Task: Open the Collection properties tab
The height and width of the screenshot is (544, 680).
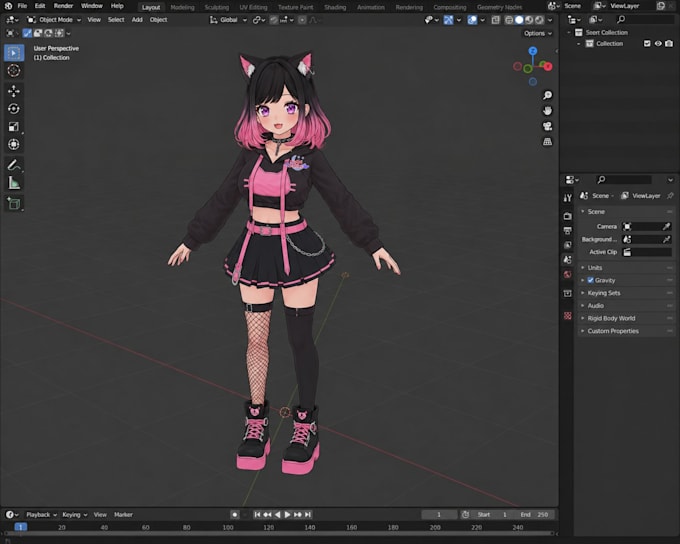Action: tap(568, 294)
